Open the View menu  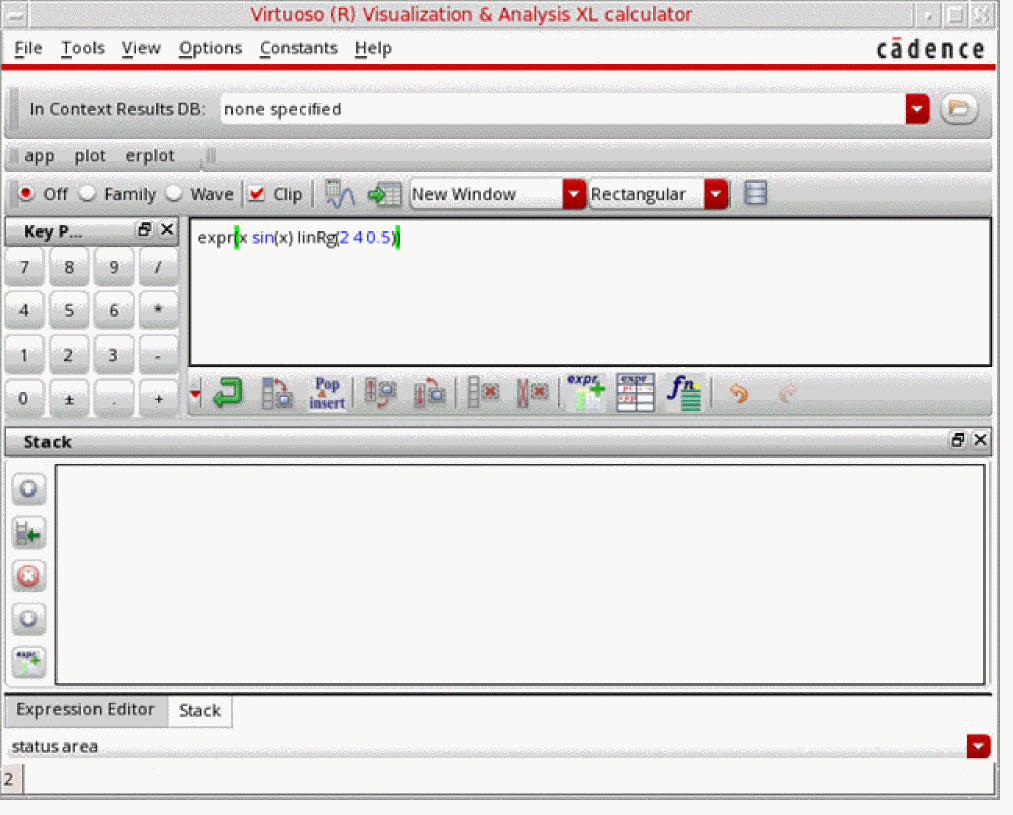tap(141, 48)
